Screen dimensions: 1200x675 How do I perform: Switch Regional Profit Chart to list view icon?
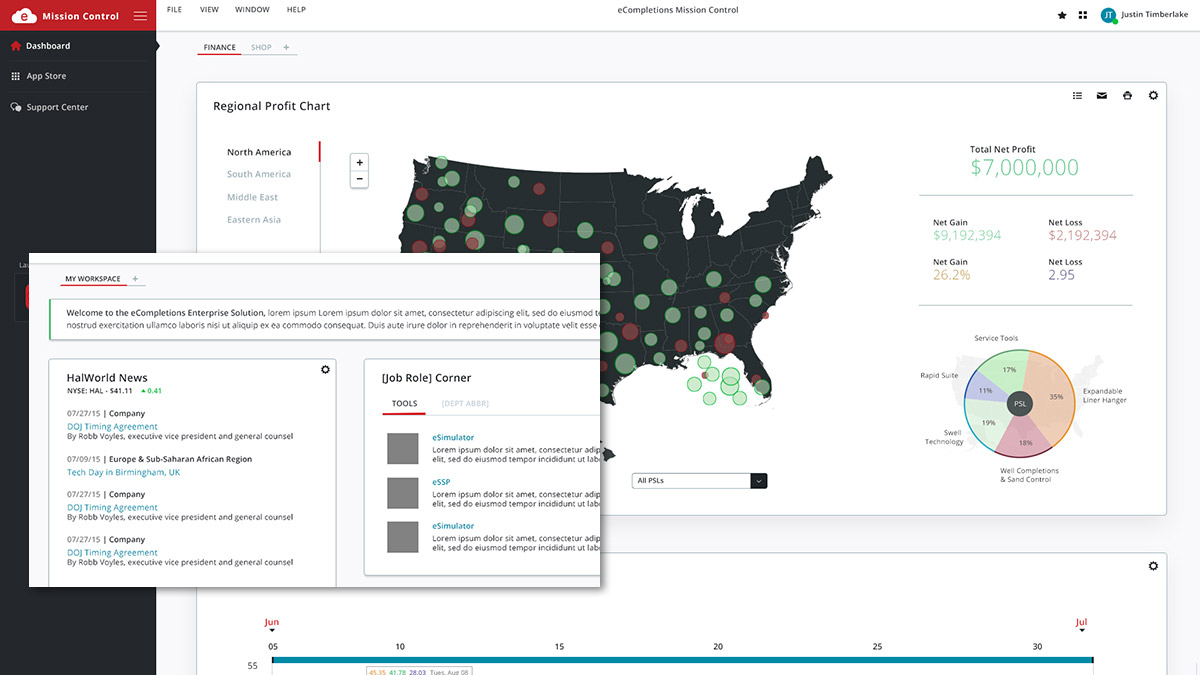(1077, 96)
